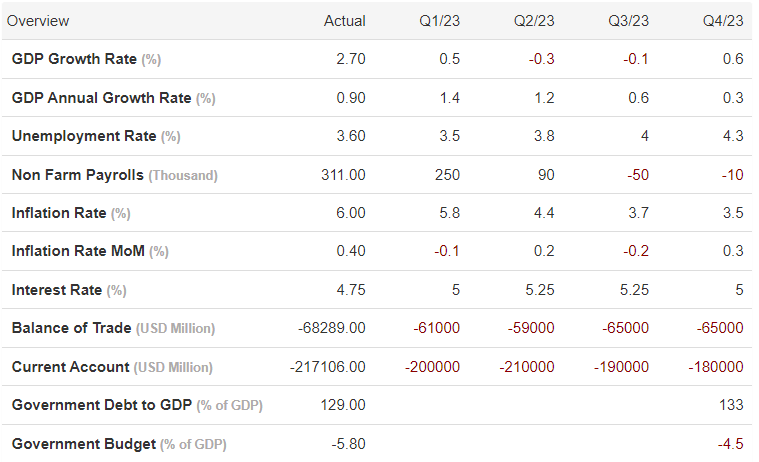
Task: Open the Inflation Rate MoM link
Action: point(78,251)
